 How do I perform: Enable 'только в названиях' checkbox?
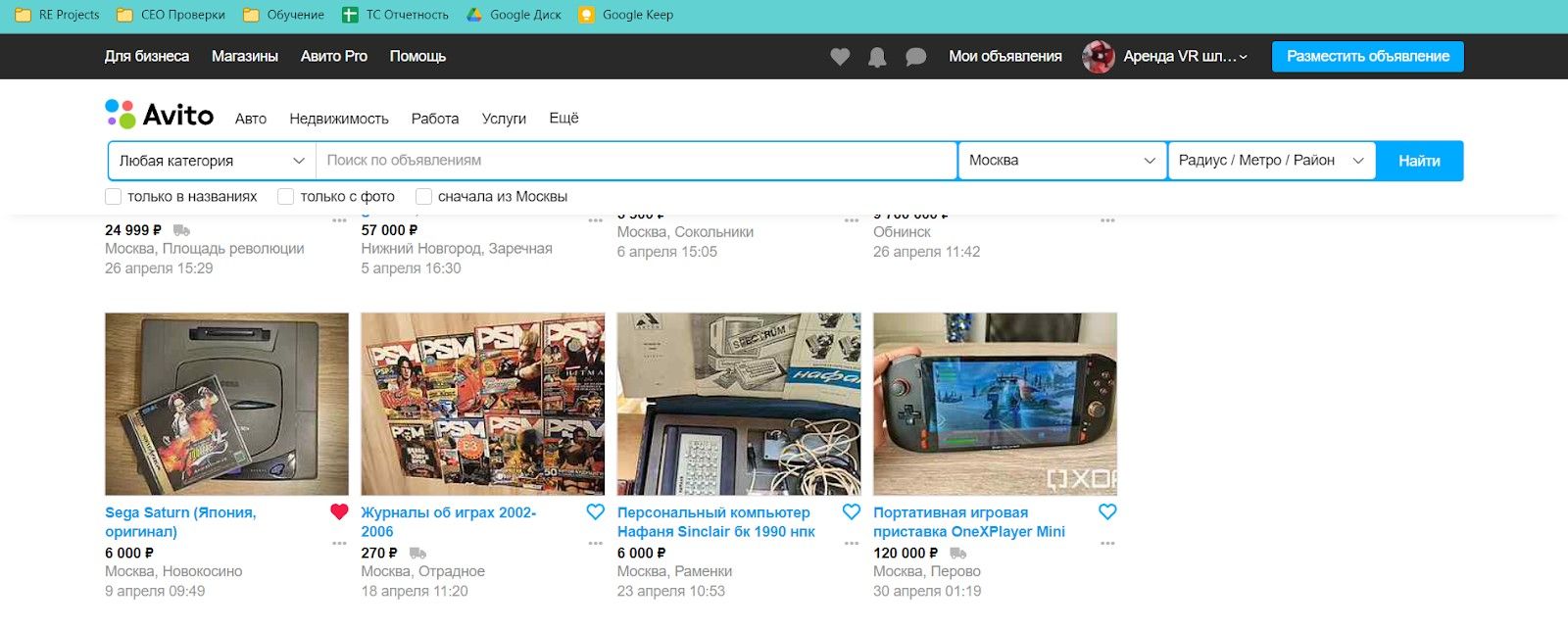pyautogui.click(x=114, y=197)
